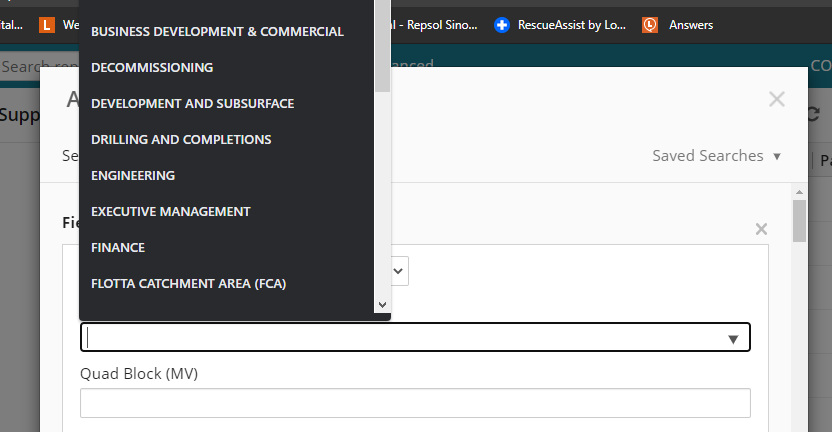
Task: Remove the field group with the small X
Action: [761, 229]
